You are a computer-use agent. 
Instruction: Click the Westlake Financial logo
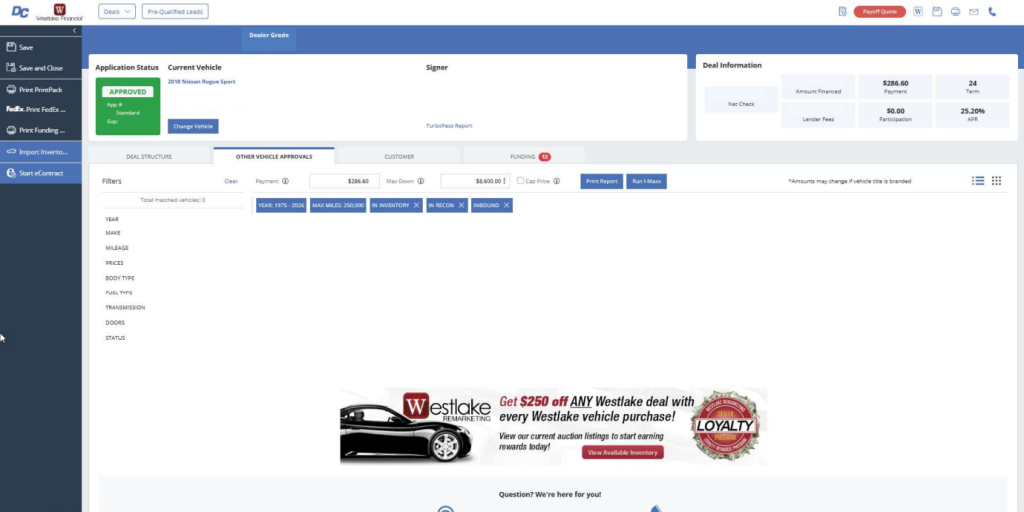click(x=59, y=12)
